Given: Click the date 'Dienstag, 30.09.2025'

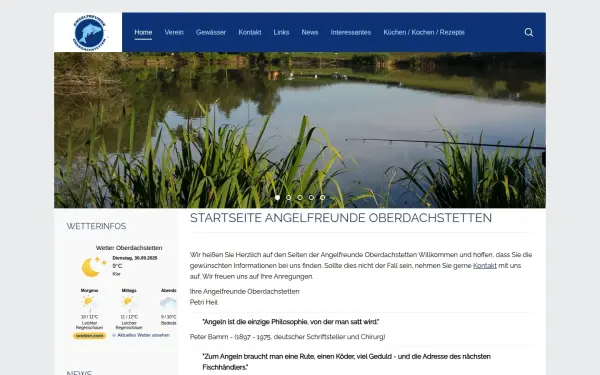Looking at the screenshot, I should (135, 258).
